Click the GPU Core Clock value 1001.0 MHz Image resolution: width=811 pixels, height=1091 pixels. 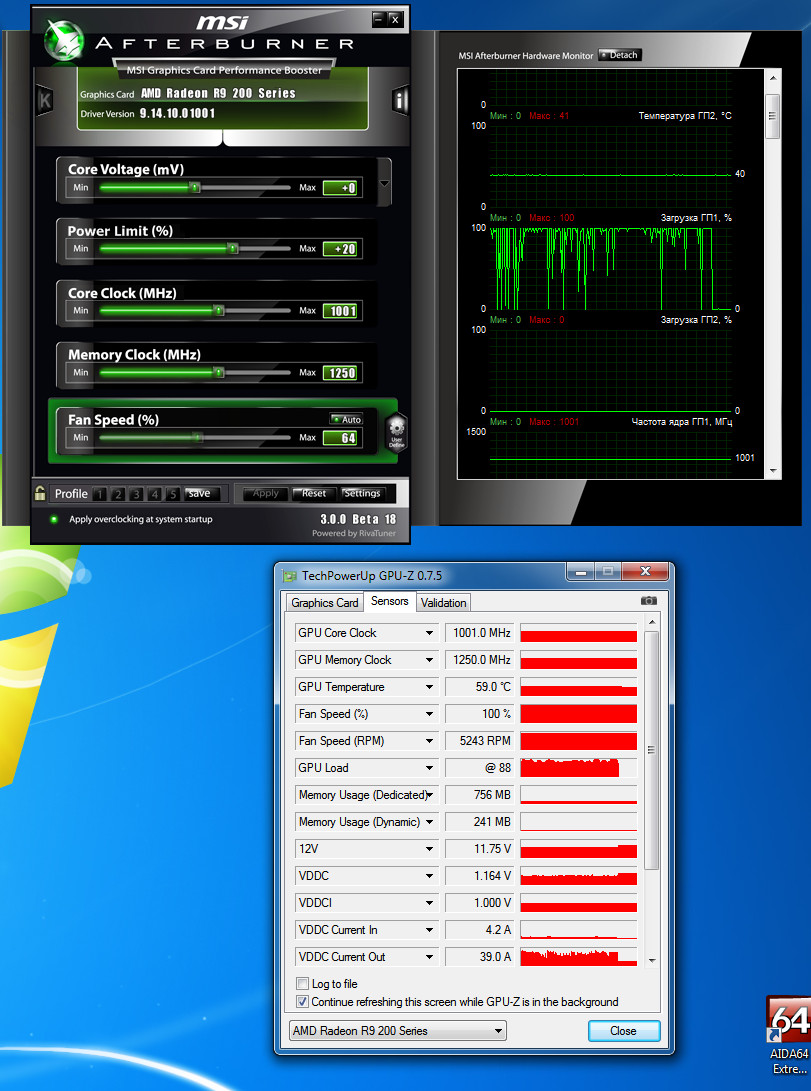point(480,632)
